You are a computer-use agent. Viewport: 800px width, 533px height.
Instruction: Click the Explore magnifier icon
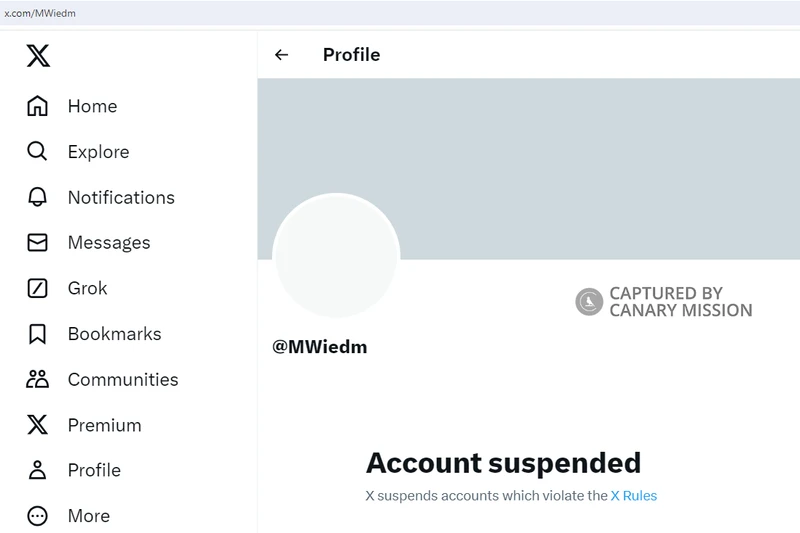37,151
